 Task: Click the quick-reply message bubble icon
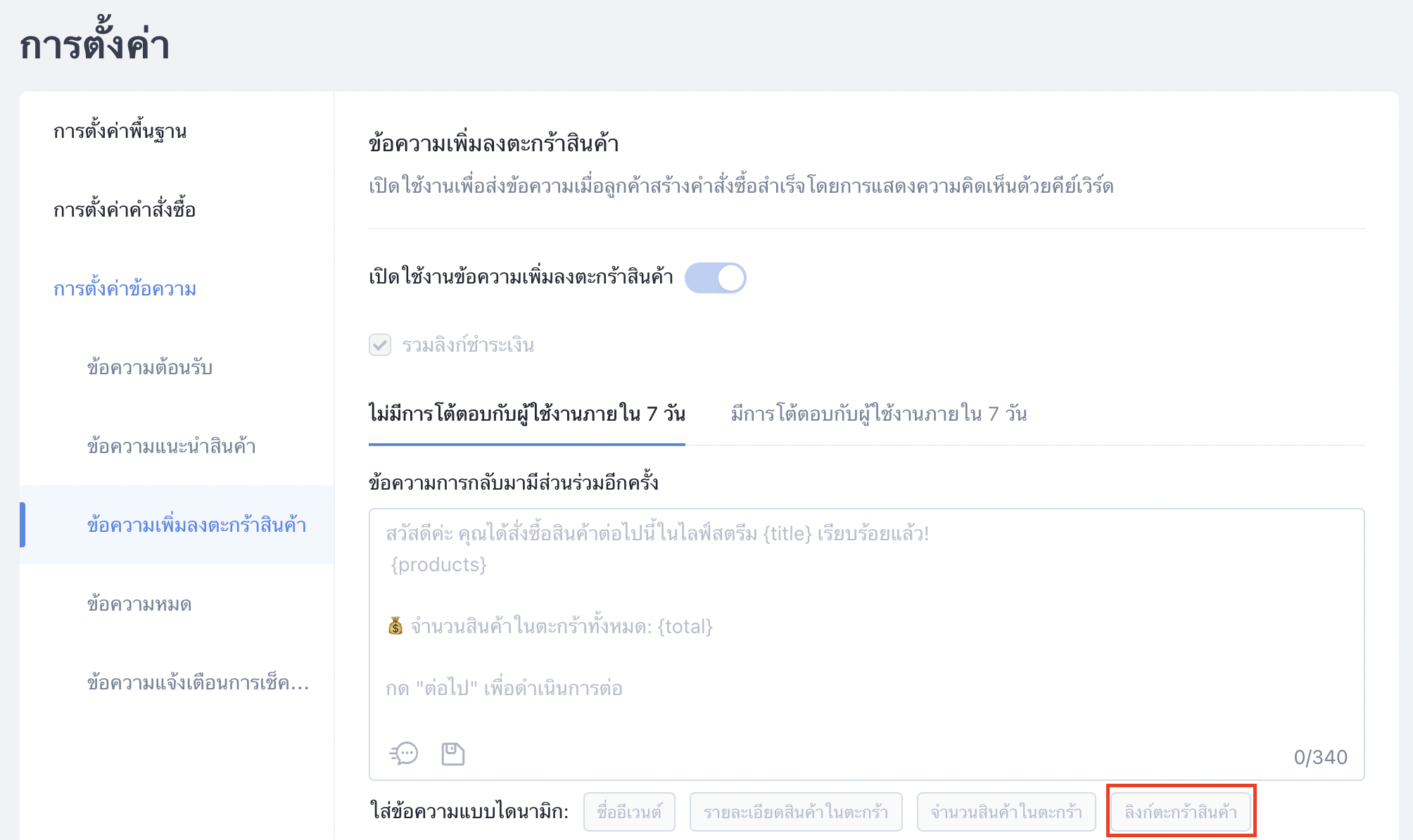point(404,753)
